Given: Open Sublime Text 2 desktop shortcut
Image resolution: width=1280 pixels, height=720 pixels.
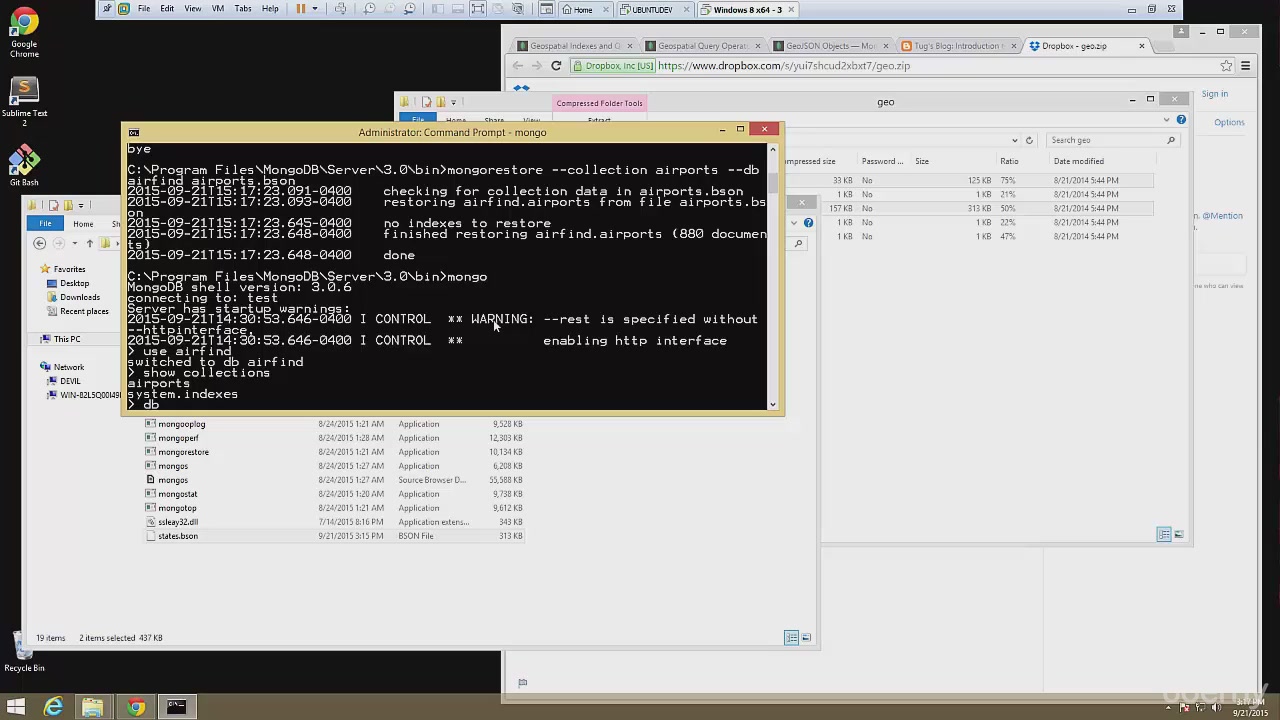Looking at the screenshot, I should [24, 100].
